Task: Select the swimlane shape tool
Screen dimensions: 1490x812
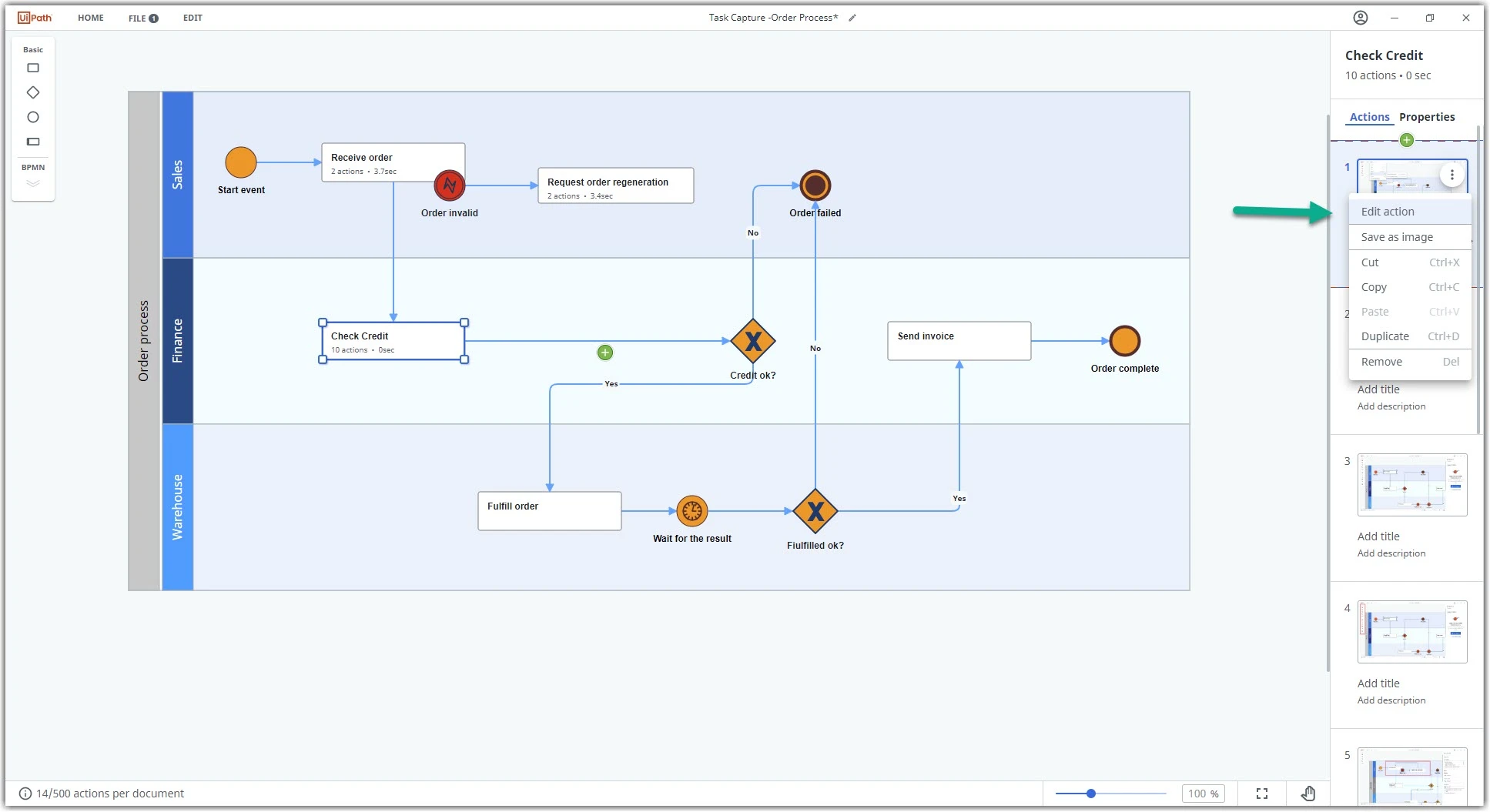Action: tap(32, 142)
